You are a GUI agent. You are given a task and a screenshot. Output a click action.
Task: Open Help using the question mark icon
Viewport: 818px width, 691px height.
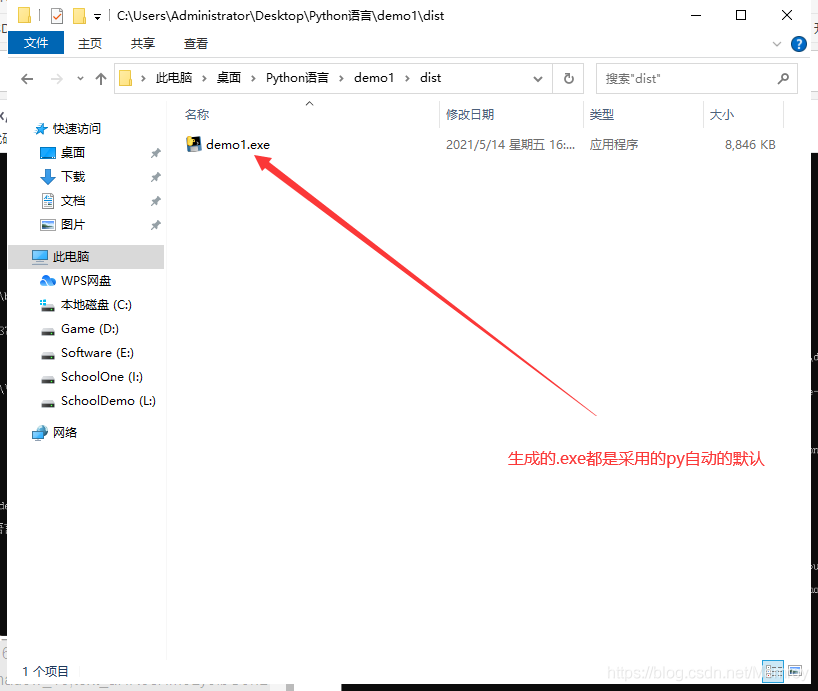(x=798, y=43)
